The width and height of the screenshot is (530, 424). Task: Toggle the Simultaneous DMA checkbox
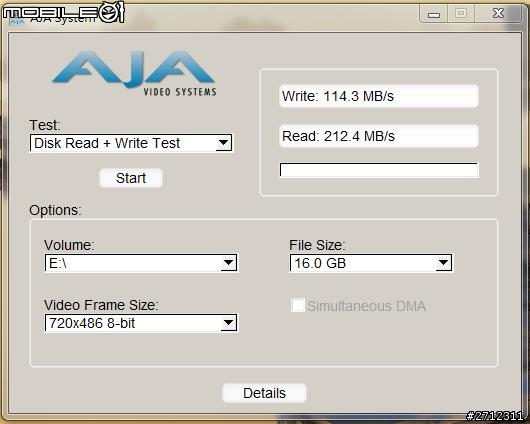point(298,305)
